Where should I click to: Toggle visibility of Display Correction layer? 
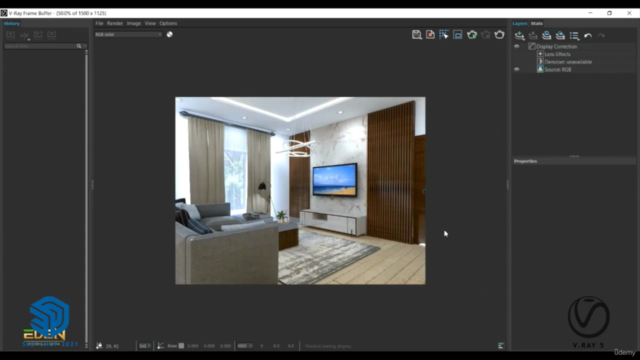[516, 47]
